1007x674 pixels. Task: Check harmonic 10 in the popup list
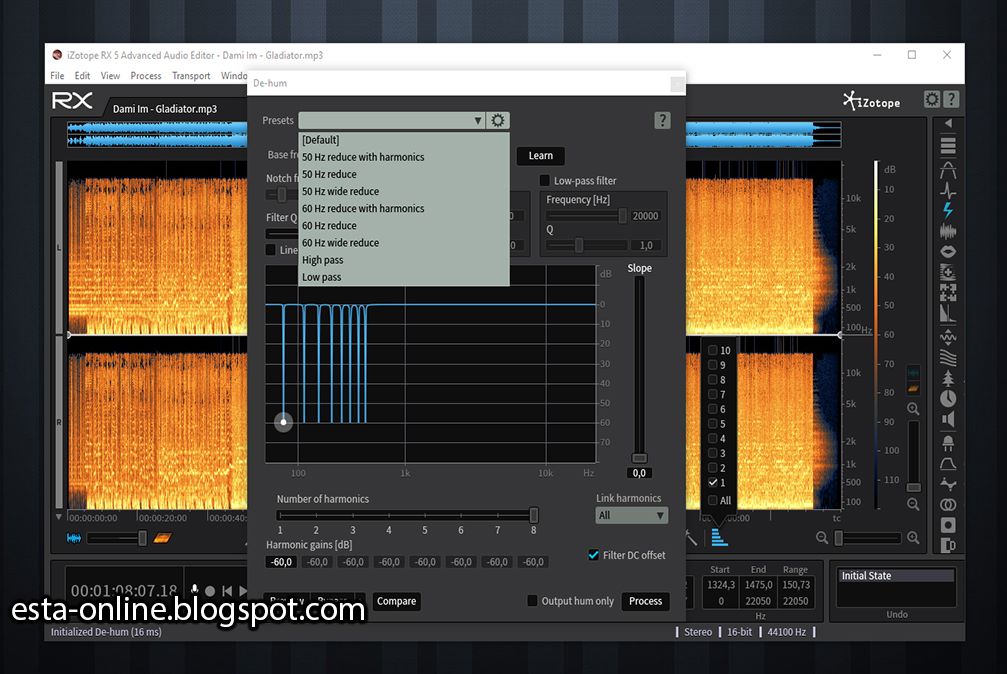[713, 350]
